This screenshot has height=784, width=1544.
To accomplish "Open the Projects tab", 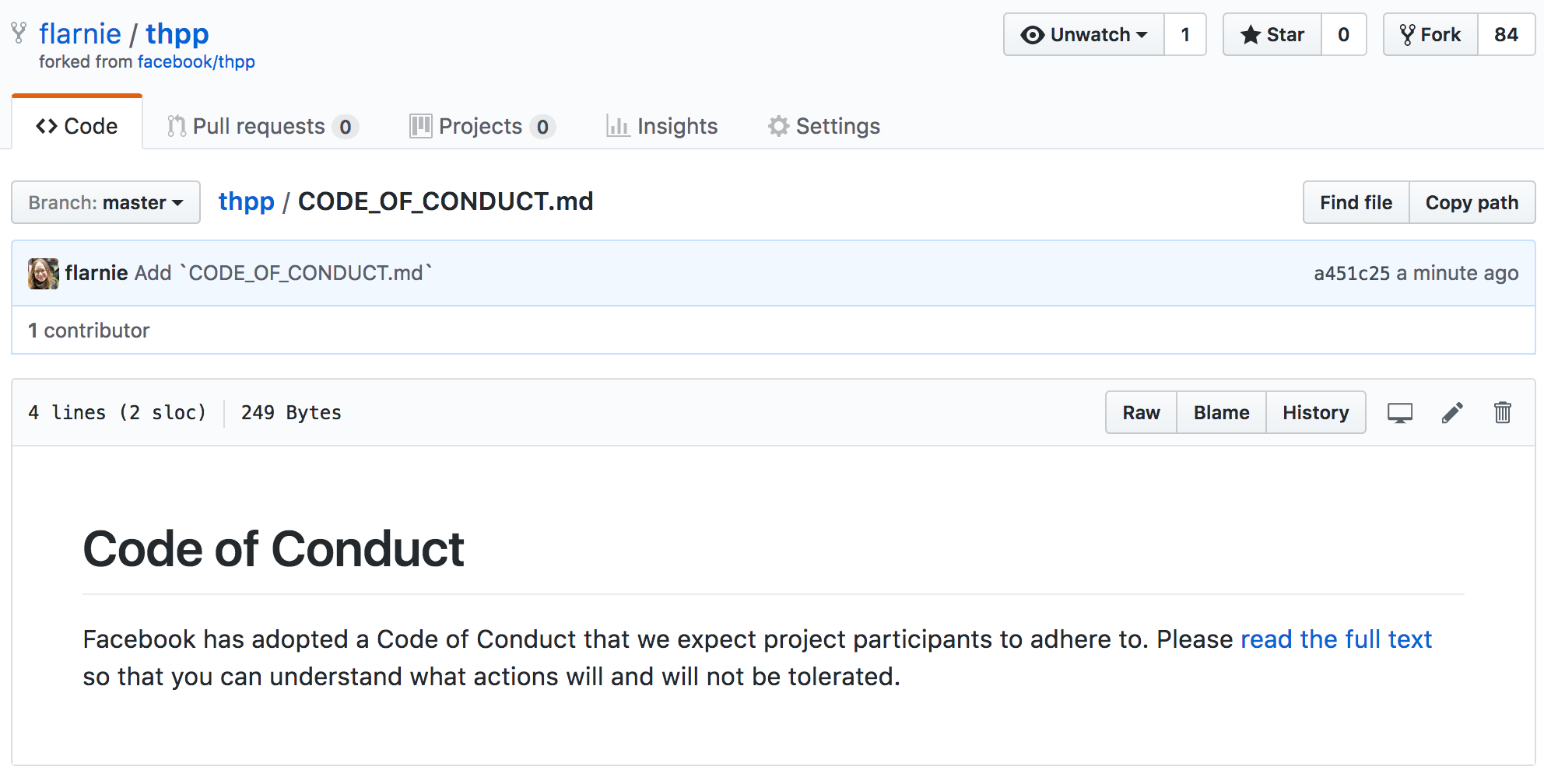I will pos(481,126).
